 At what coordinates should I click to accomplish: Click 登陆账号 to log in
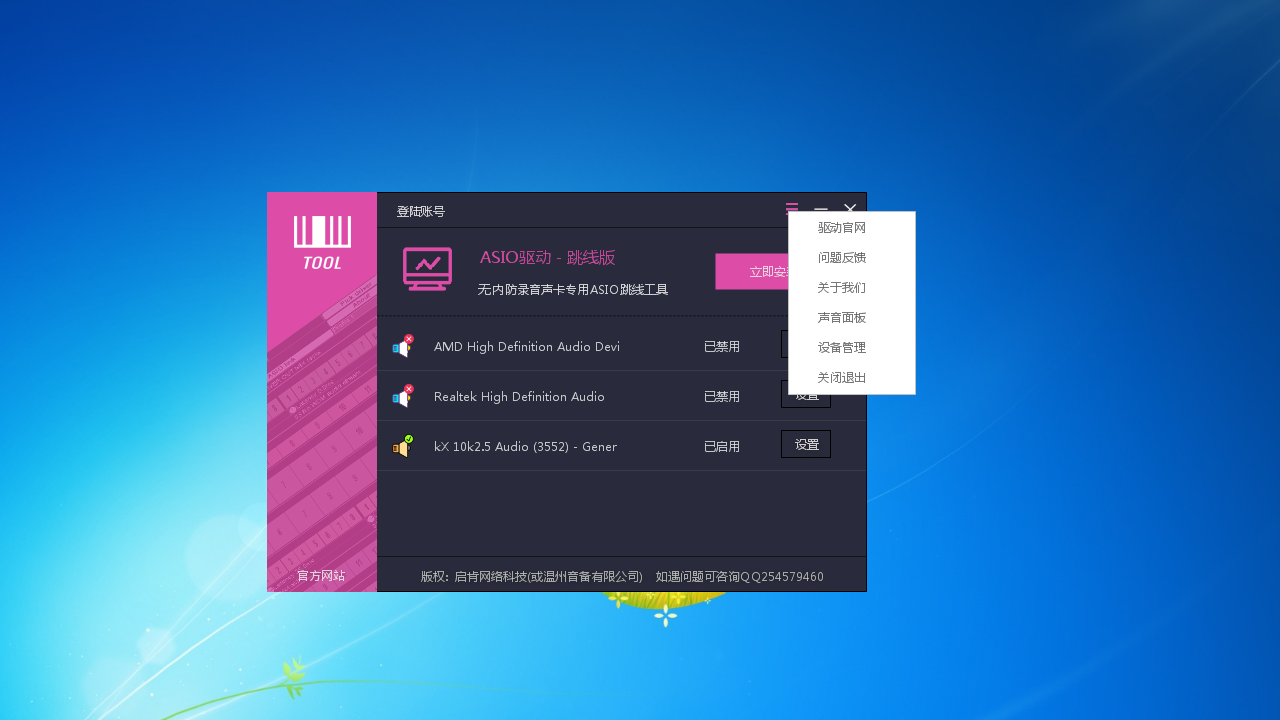point(420,211)
